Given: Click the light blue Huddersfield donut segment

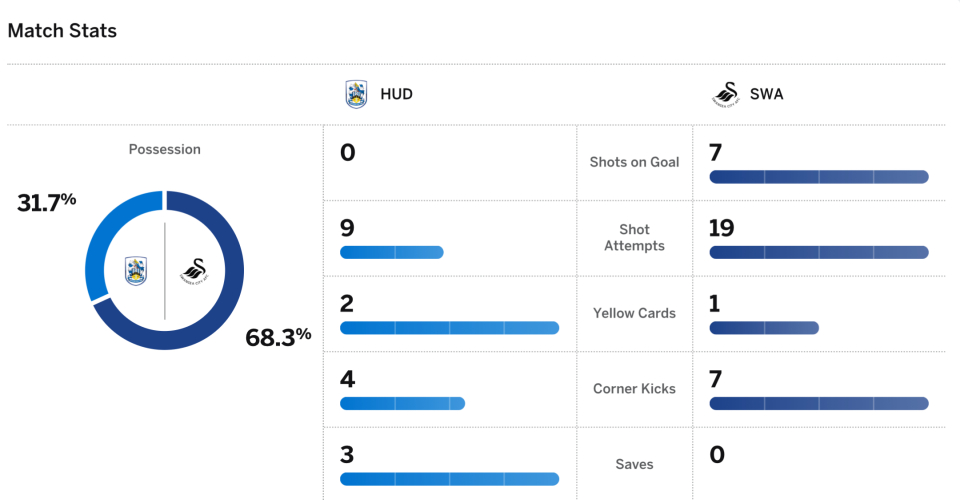Looking at the screenshot, I should (100, 230).
